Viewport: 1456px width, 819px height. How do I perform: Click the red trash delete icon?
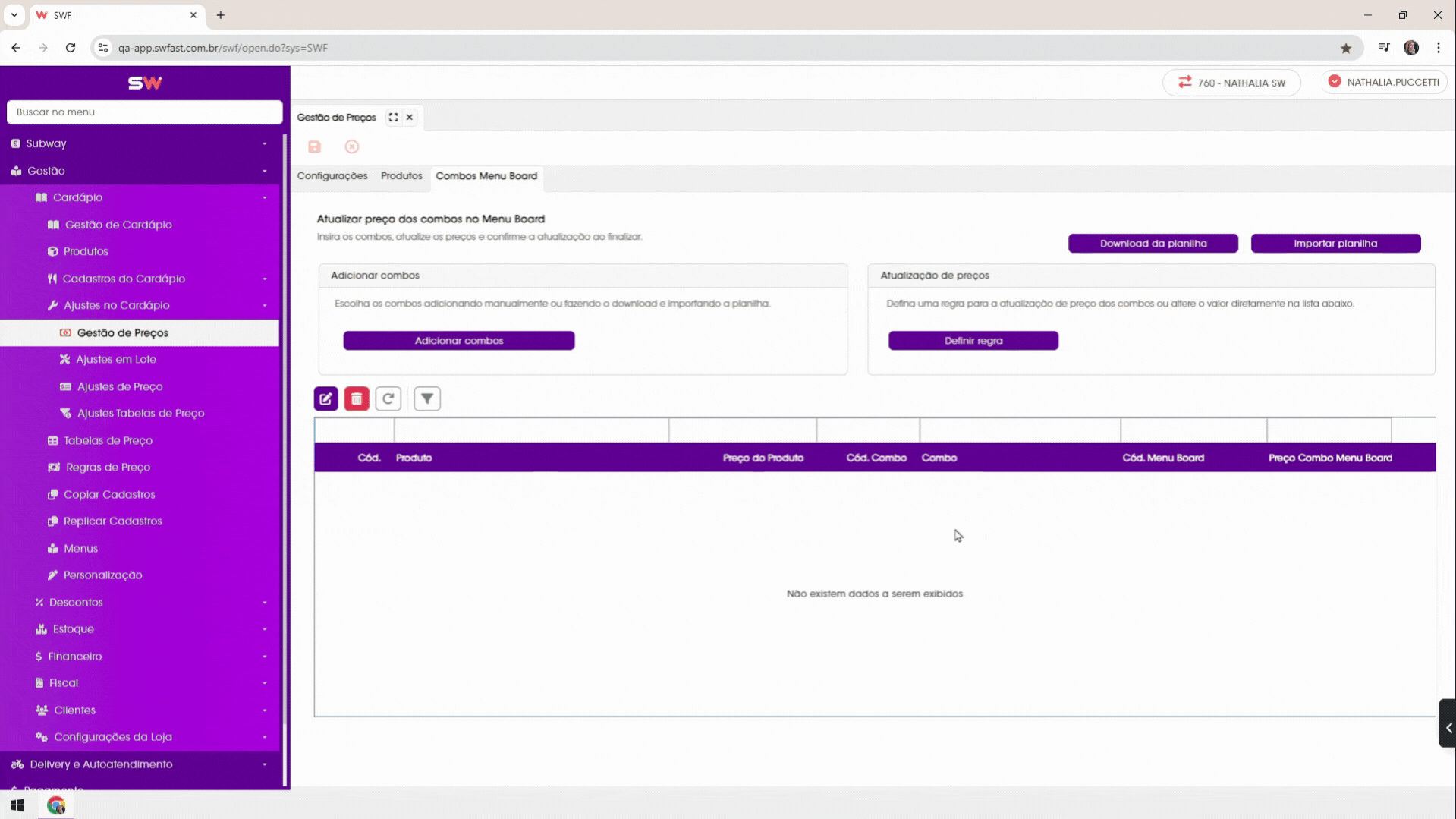tap(357, 398)
